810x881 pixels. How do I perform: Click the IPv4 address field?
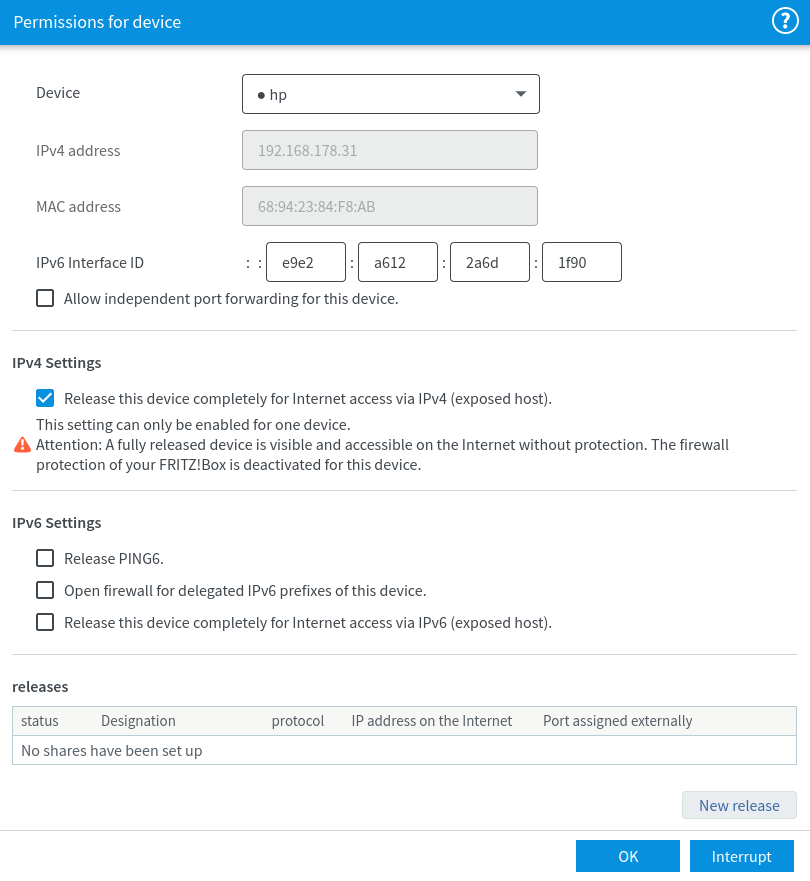coord(390,151)
